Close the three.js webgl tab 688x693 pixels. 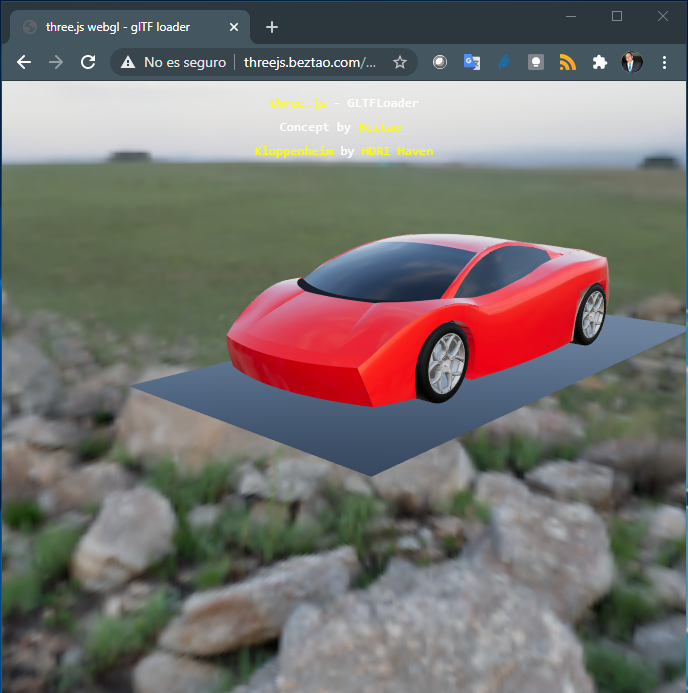(x=236, y=27)
